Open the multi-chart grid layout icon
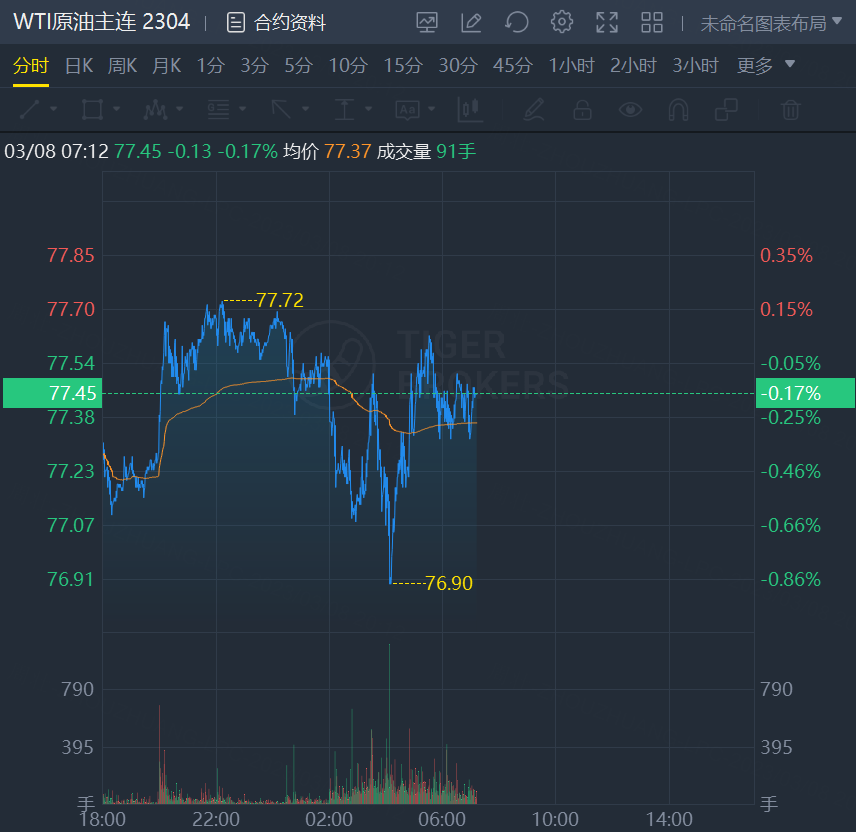 652,22
